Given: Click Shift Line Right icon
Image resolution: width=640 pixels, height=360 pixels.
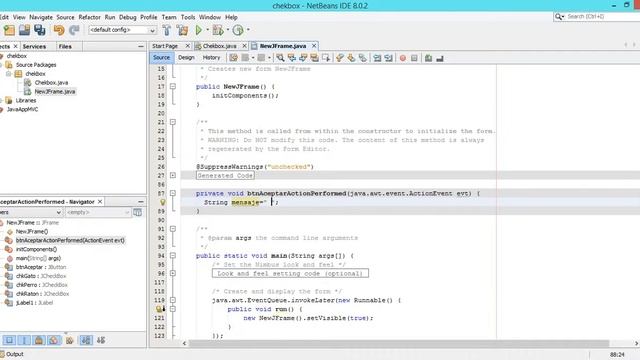Looking at the screenshot, I should click(388, 58).
